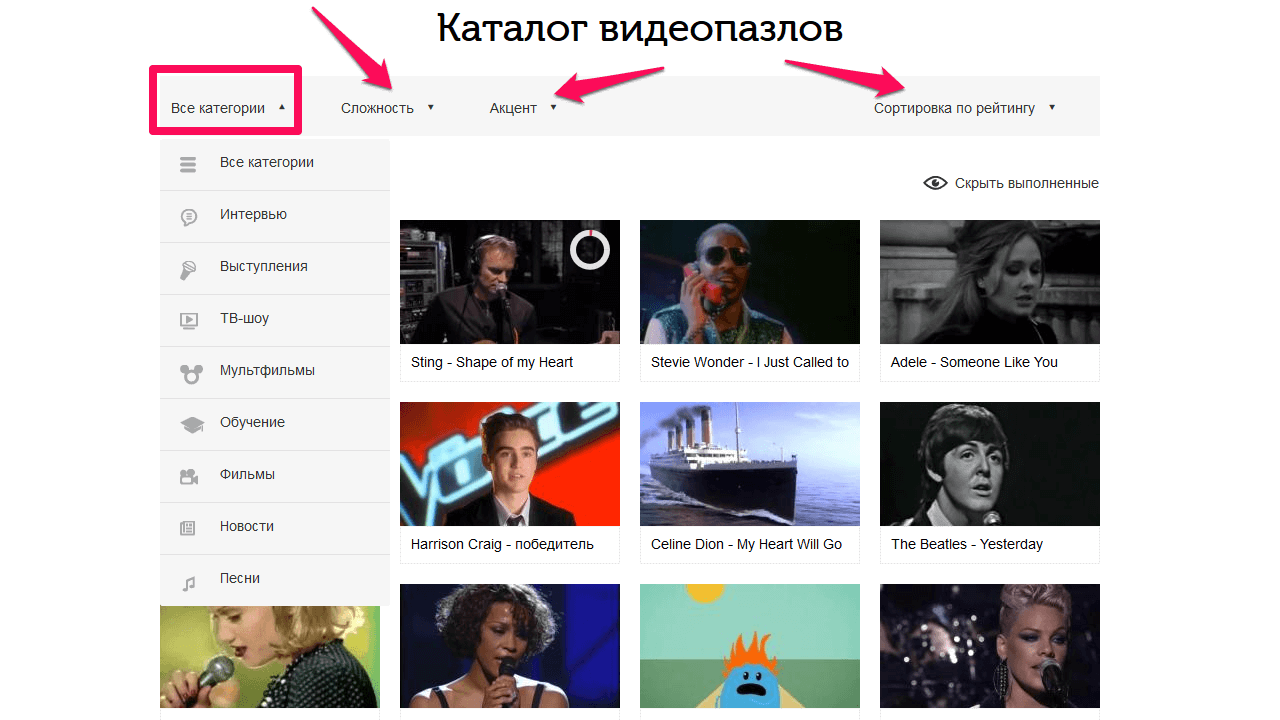Click the music note icon for Песни
This screenshot has width=1280, height=720.
(x=188, y=583)
